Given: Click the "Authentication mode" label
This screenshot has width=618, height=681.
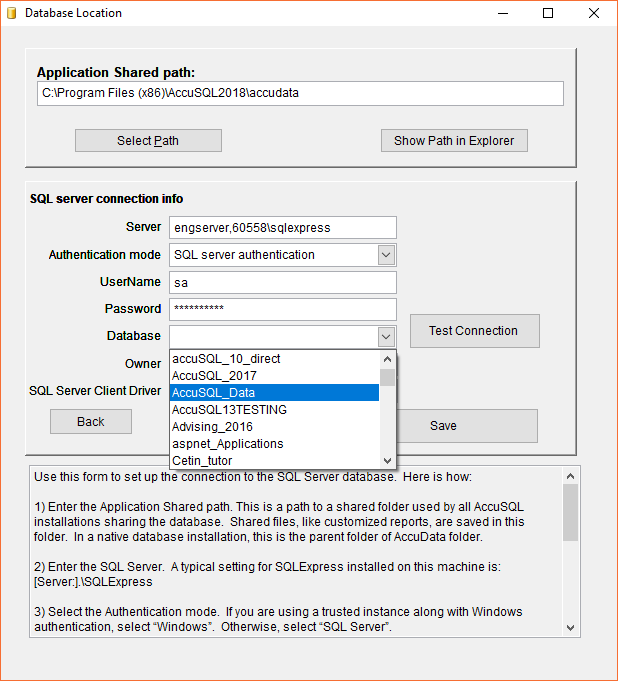Looking at the screenshot, I should (105, 255).
